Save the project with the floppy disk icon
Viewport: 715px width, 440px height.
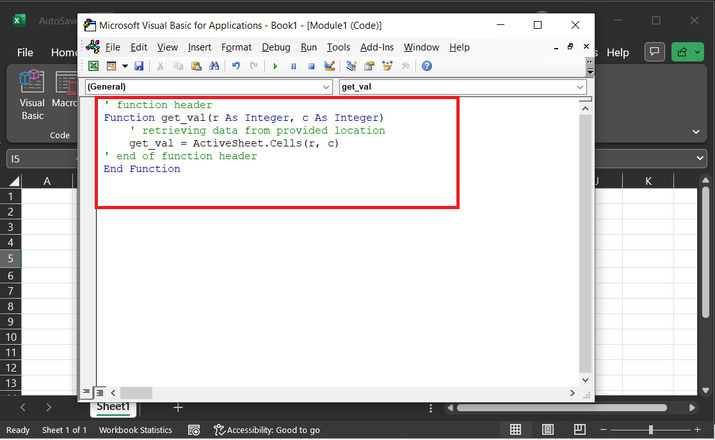[138, 66]
